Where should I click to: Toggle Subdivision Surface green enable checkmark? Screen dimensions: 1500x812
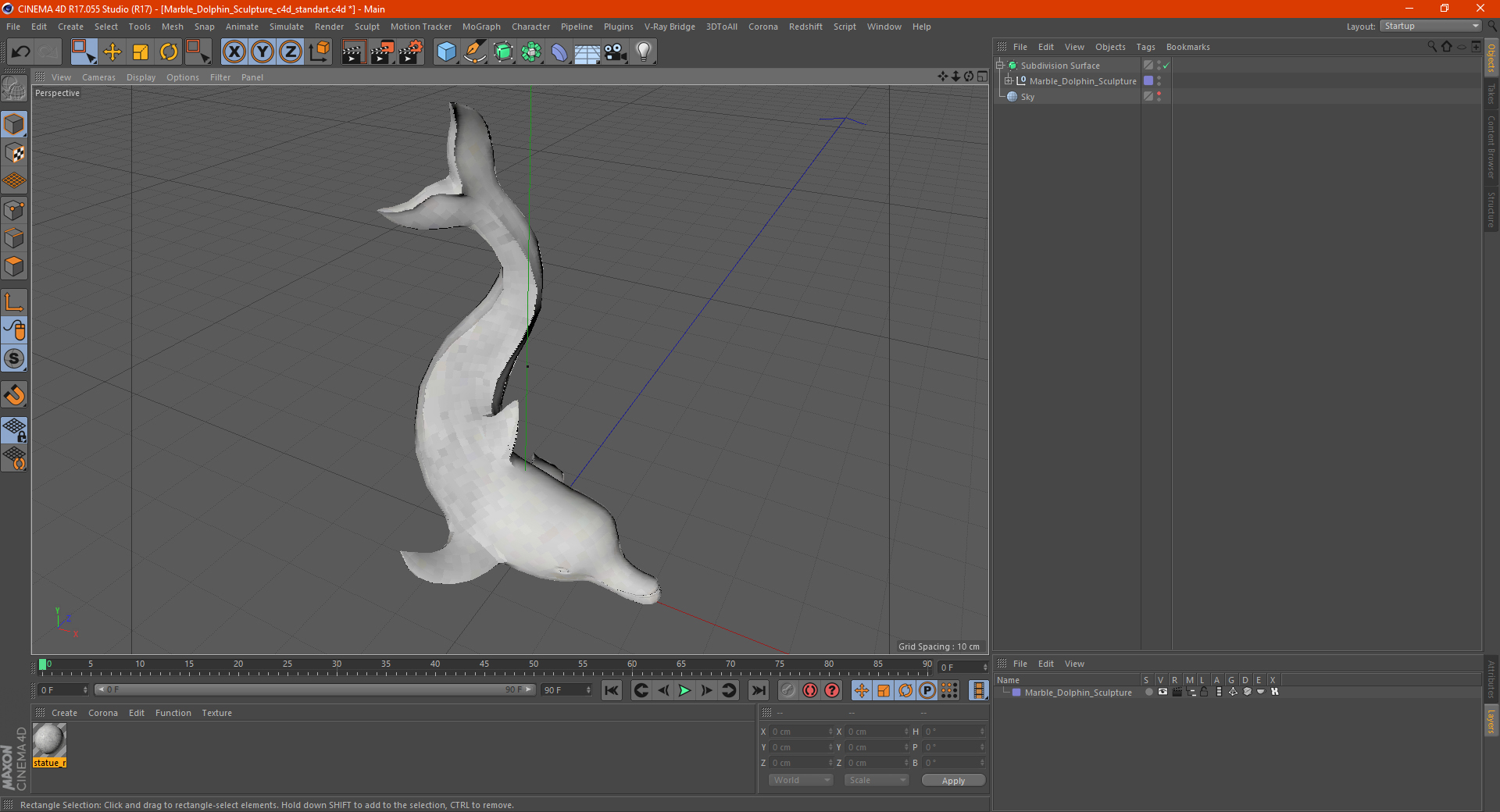tap(1166, 66)
